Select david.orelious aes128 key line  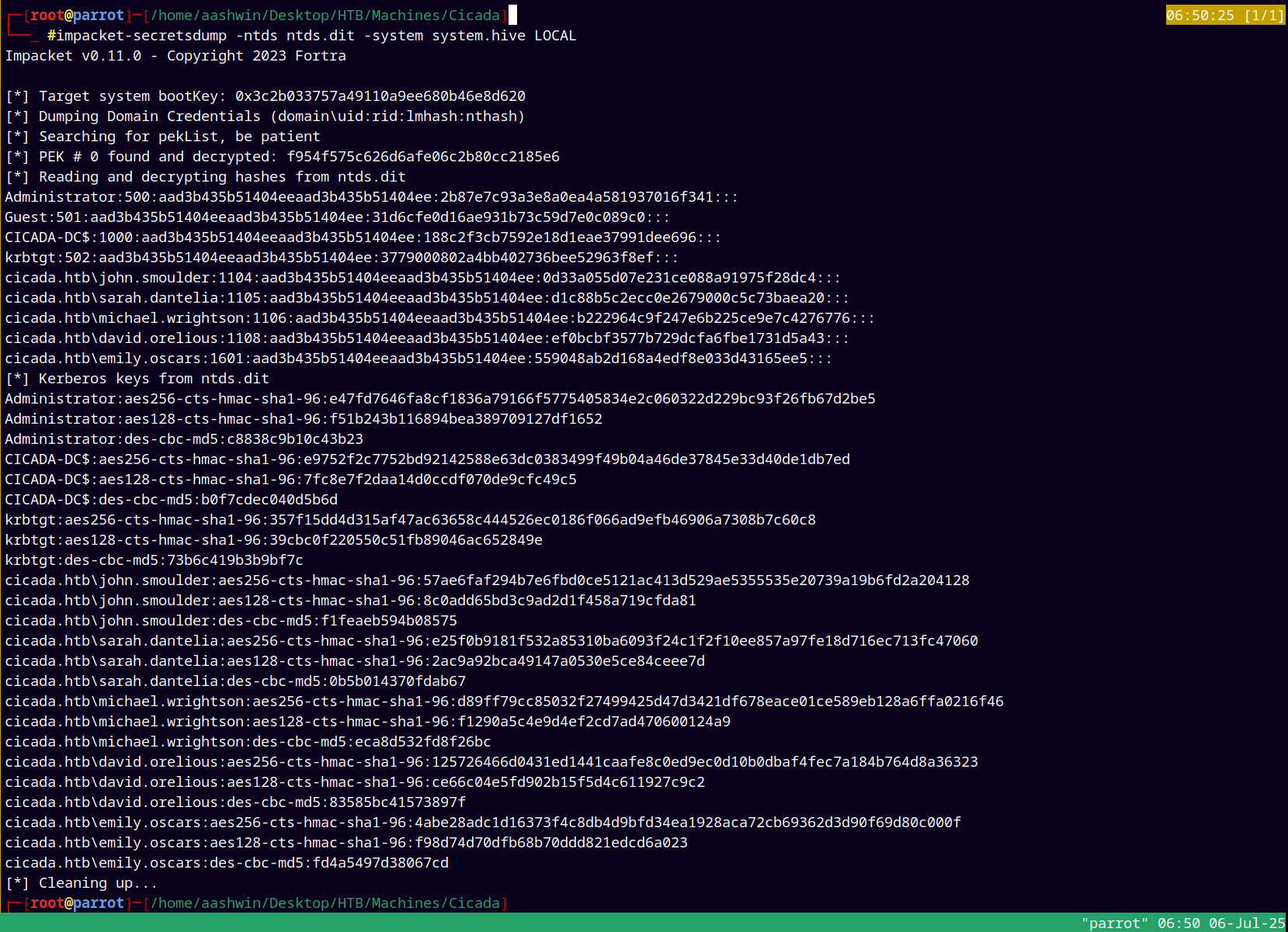click(x=355, y=782)
